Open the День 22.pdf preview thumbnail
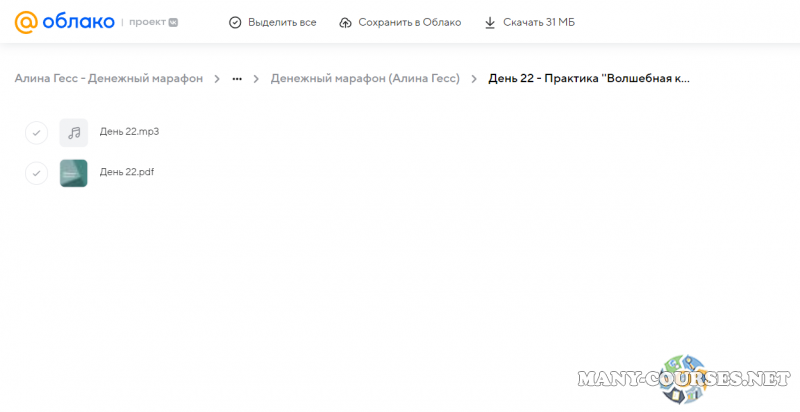The width and height of the screenshot is (800, 412). pos(73,173)
